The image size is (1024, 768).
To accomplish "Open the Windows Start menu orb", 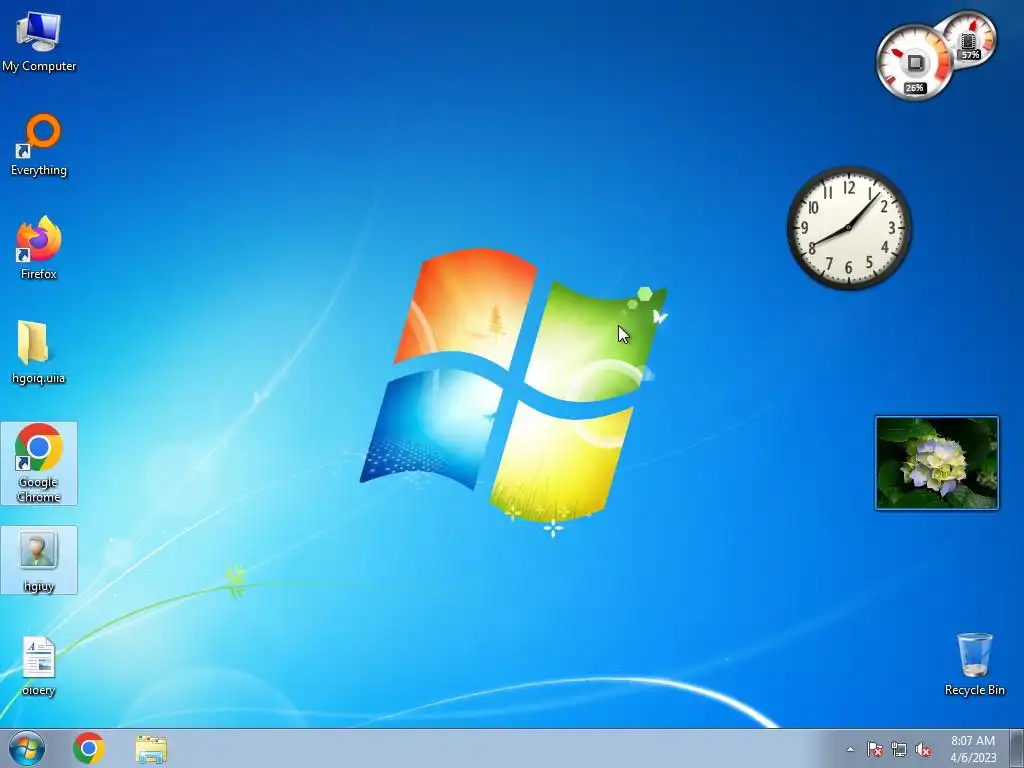I will pos(27,748).
